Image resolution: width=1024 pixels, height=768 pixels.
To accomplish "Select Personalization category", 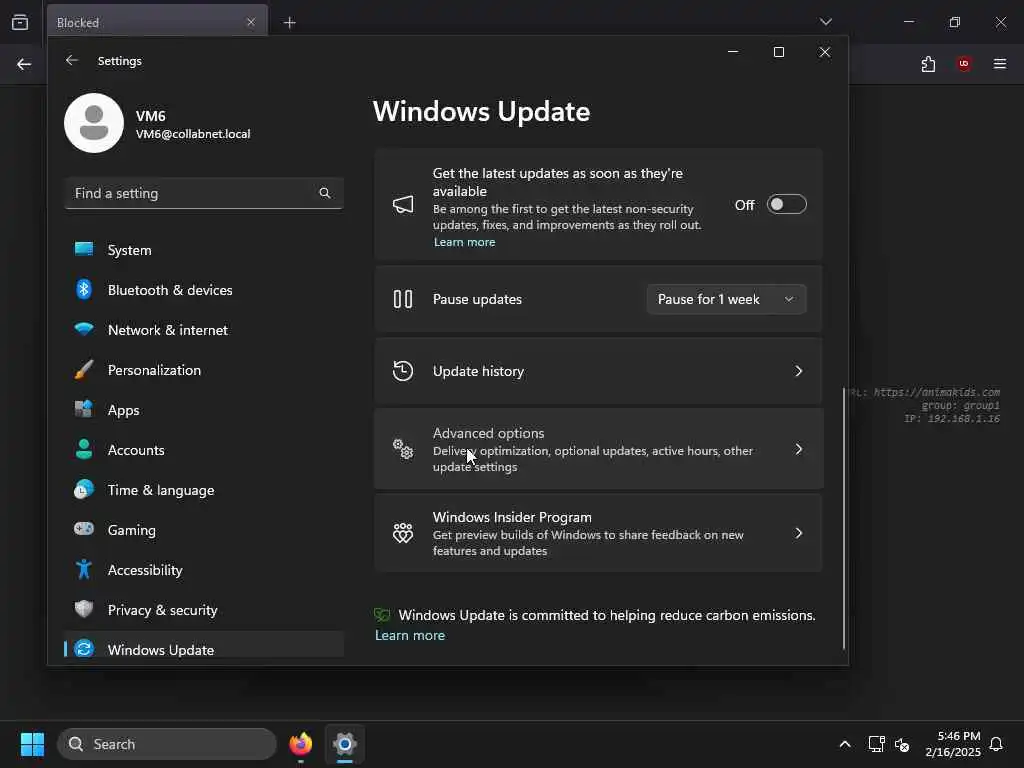I will 204,370.
